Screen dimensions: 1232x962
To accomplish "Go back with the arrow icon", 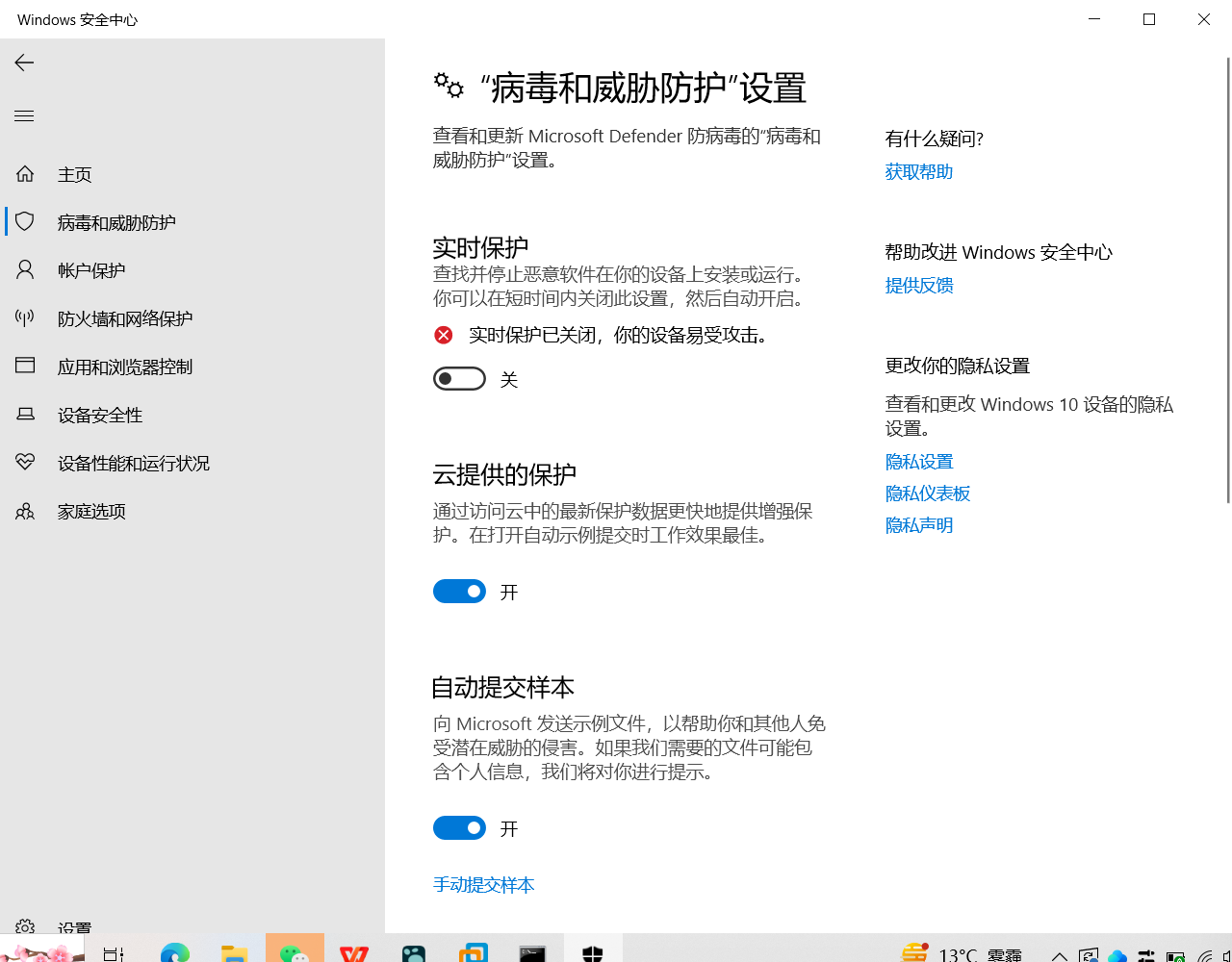I will click(24, 63).
